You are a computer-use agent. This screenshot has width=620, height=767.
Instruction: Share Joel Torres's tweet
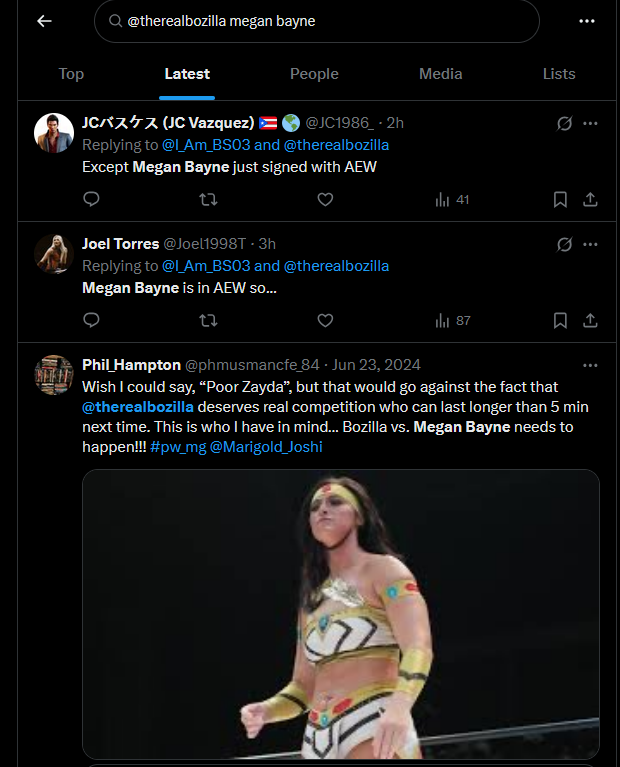click(x=590, y=320)
